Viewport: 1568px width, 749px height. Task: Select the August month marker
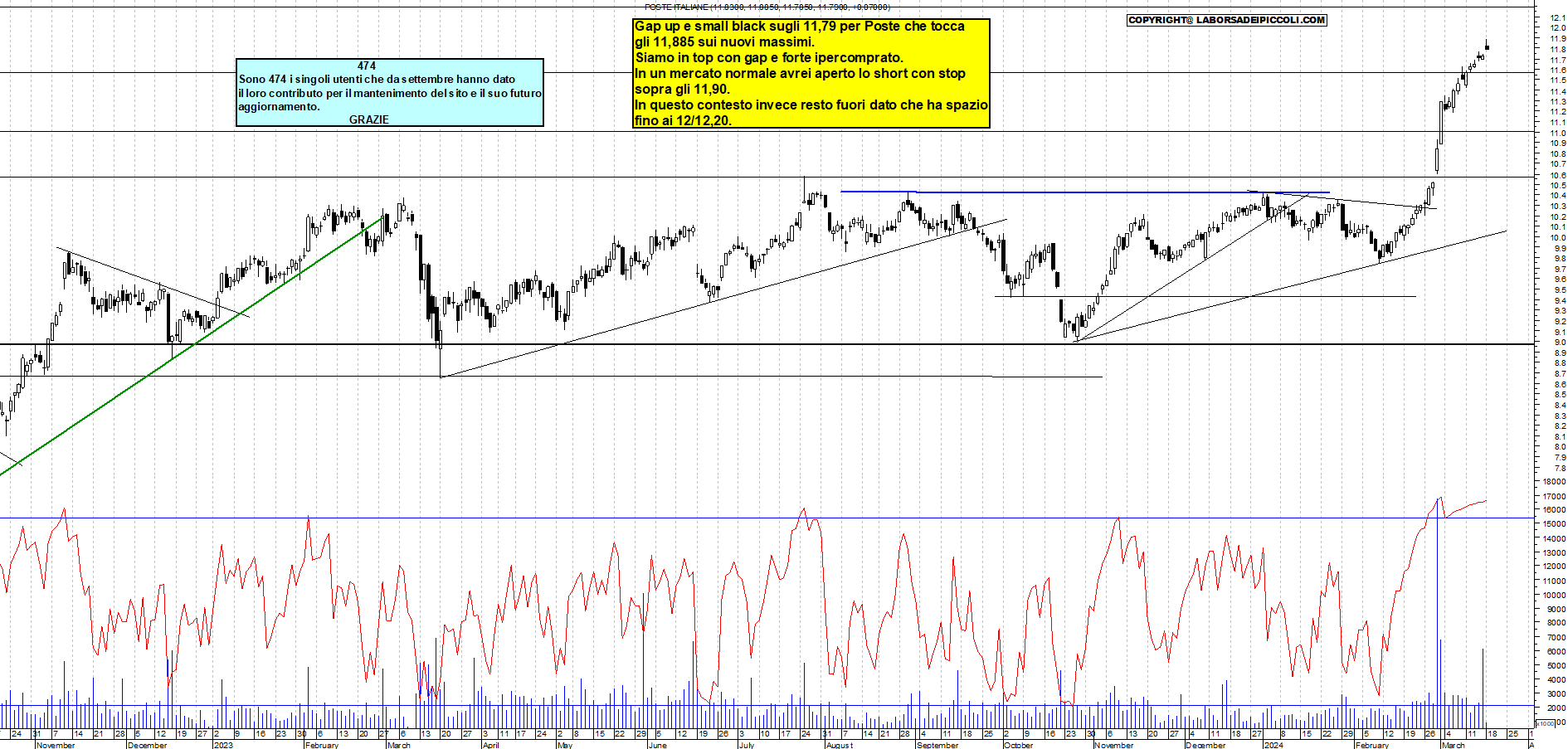839,745
